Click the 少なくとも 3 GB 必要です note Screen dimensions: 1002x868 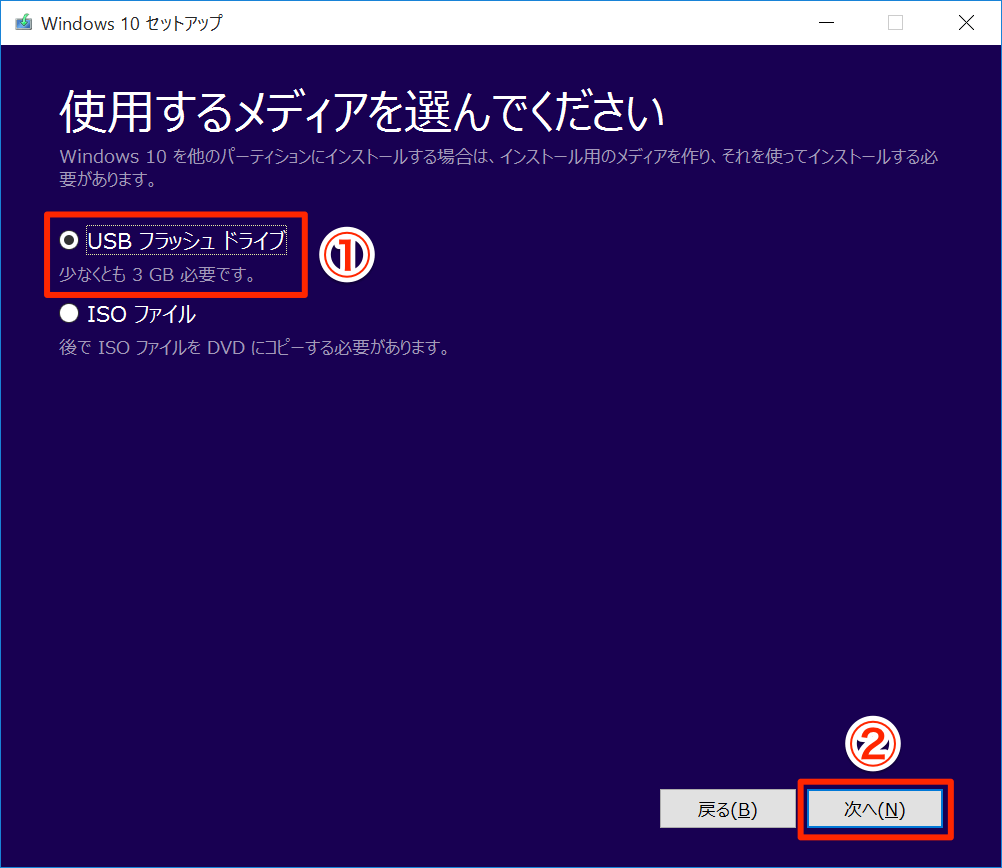(157, 274)
